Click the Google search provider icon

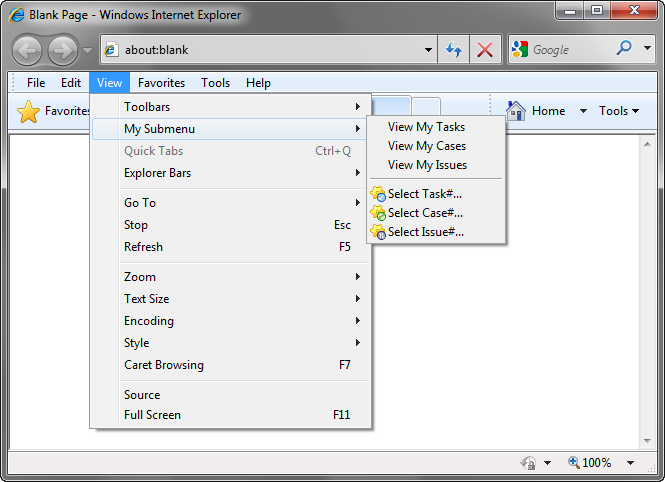point(520,50)
